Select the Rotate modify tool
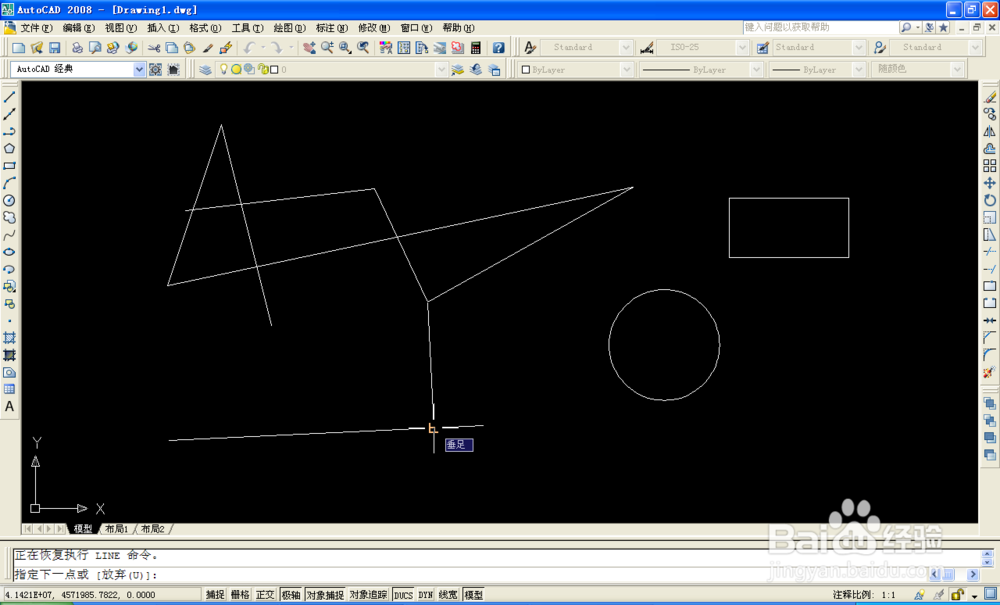The width and height of the screenshot is (1000, 605). click(x=990, y=201)
